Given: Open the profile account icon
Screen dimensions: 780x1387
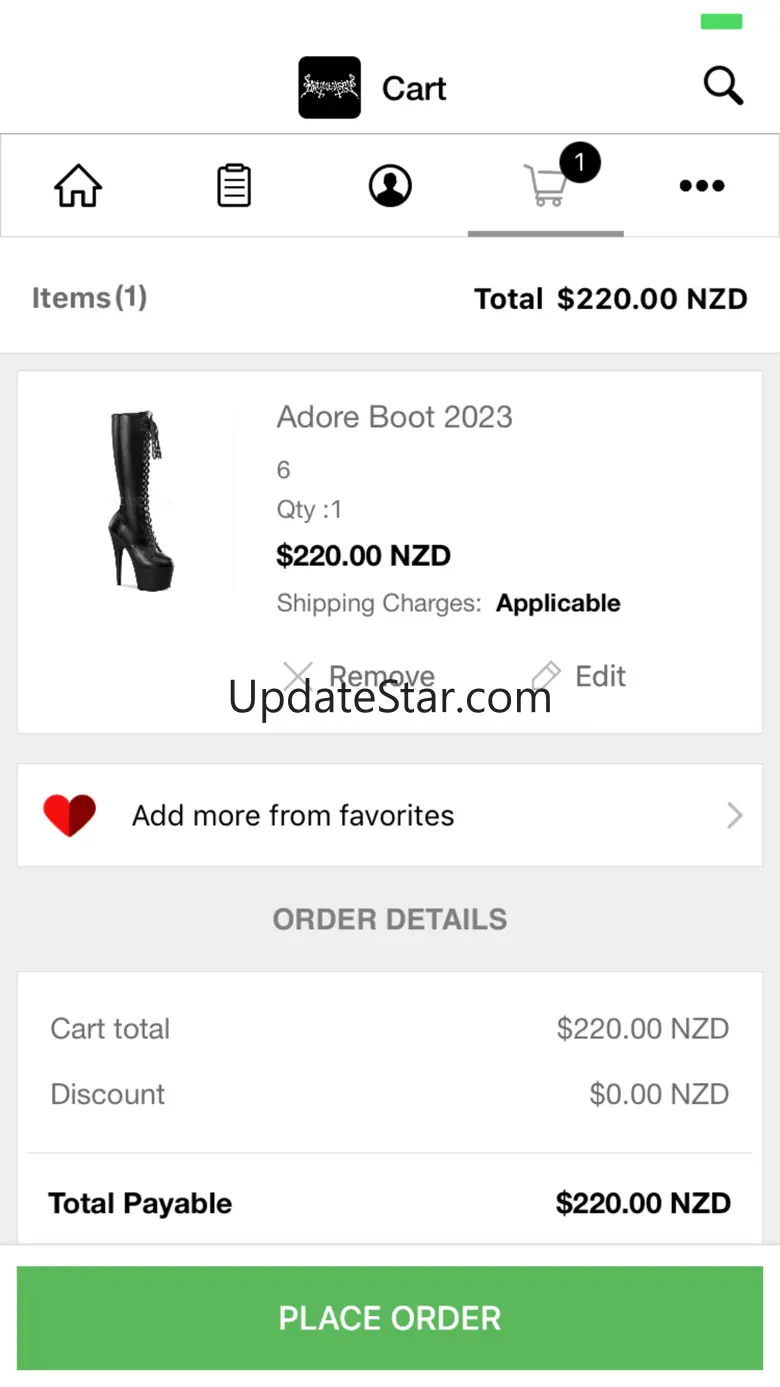Looking at the screenshot, I should 390,186.
